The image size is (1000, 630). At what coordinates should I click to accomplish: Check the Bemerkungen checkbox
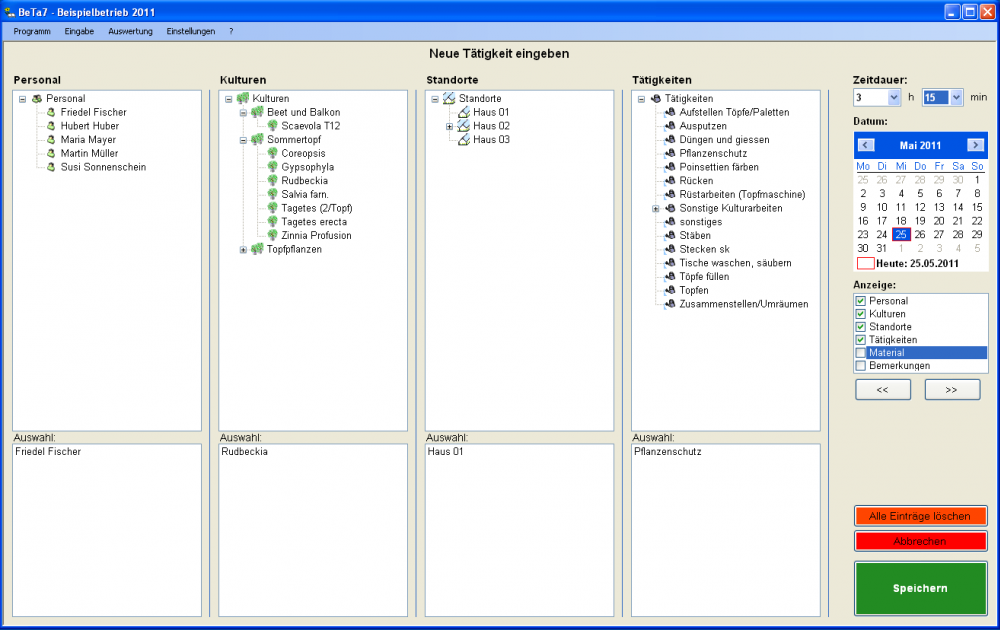[860, 366]
